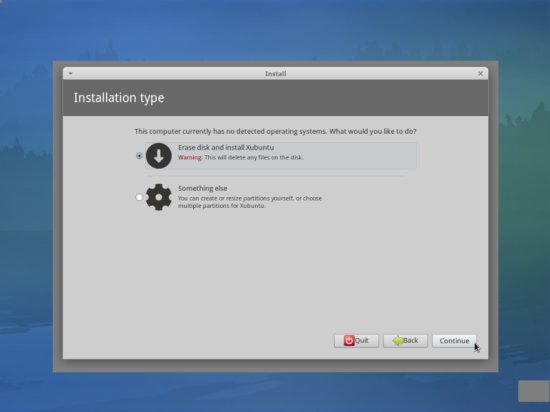Click the Back button label

pyautogui.click(x=410, y=340)
